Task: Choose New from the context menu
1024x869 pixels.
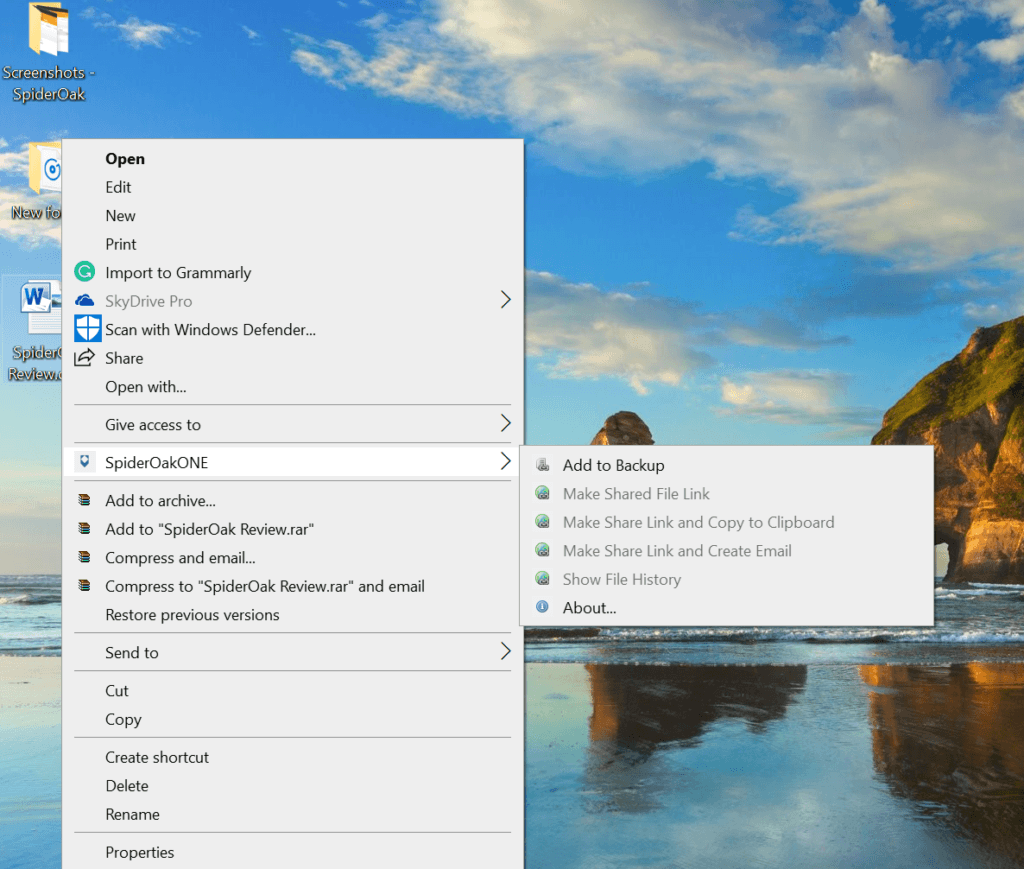Action: click(293, 215)
